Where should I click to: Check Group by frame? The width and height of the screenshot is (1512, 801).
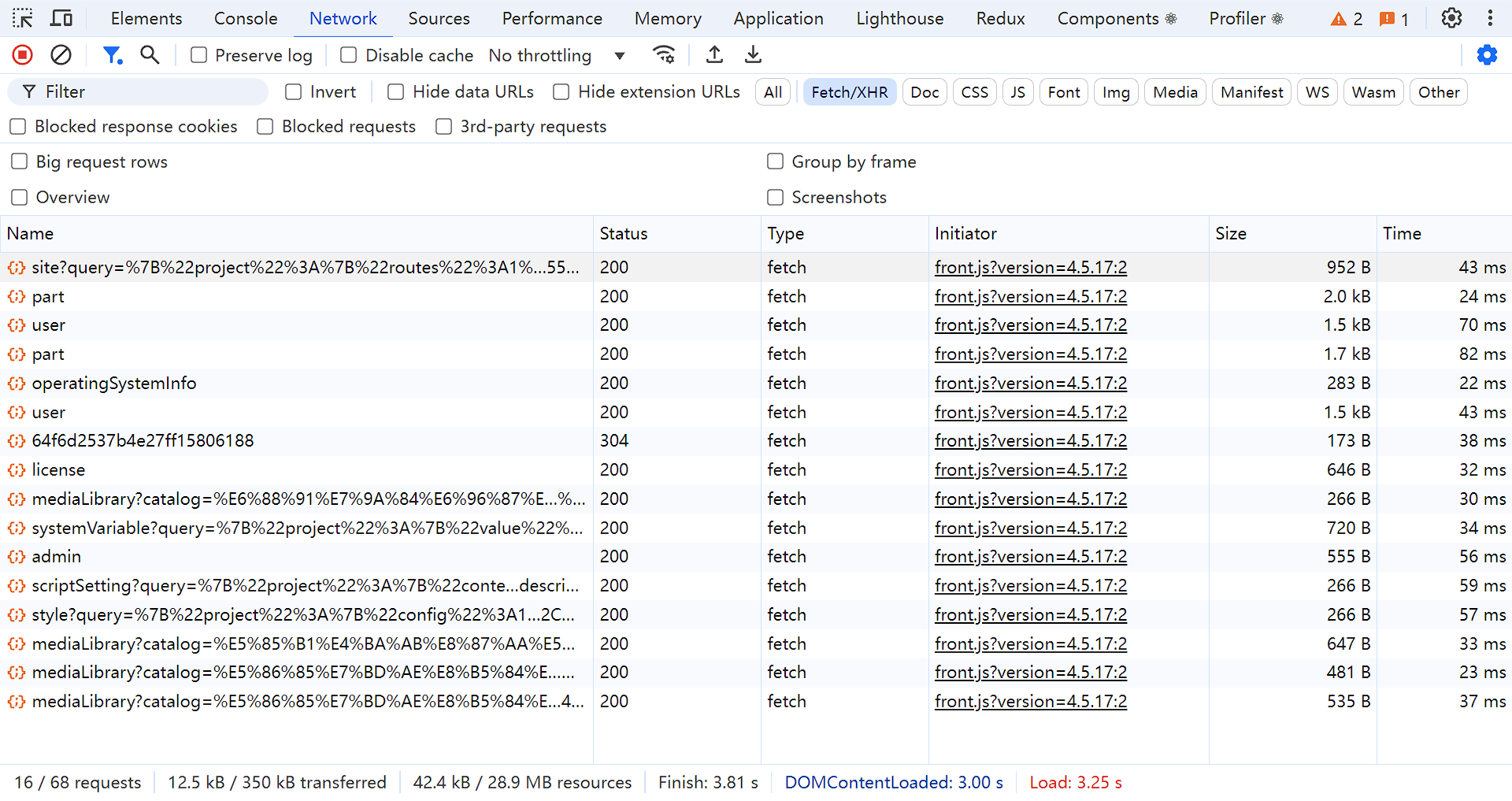(776, 161)
